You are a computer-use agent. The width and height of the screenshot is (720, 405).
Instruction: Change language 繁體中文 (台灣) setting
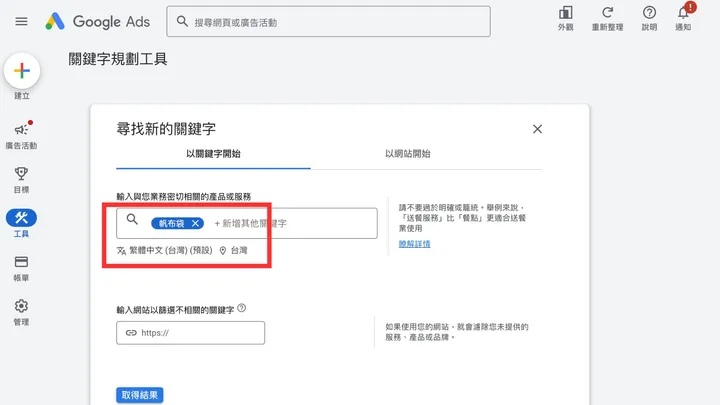point(164,250)
